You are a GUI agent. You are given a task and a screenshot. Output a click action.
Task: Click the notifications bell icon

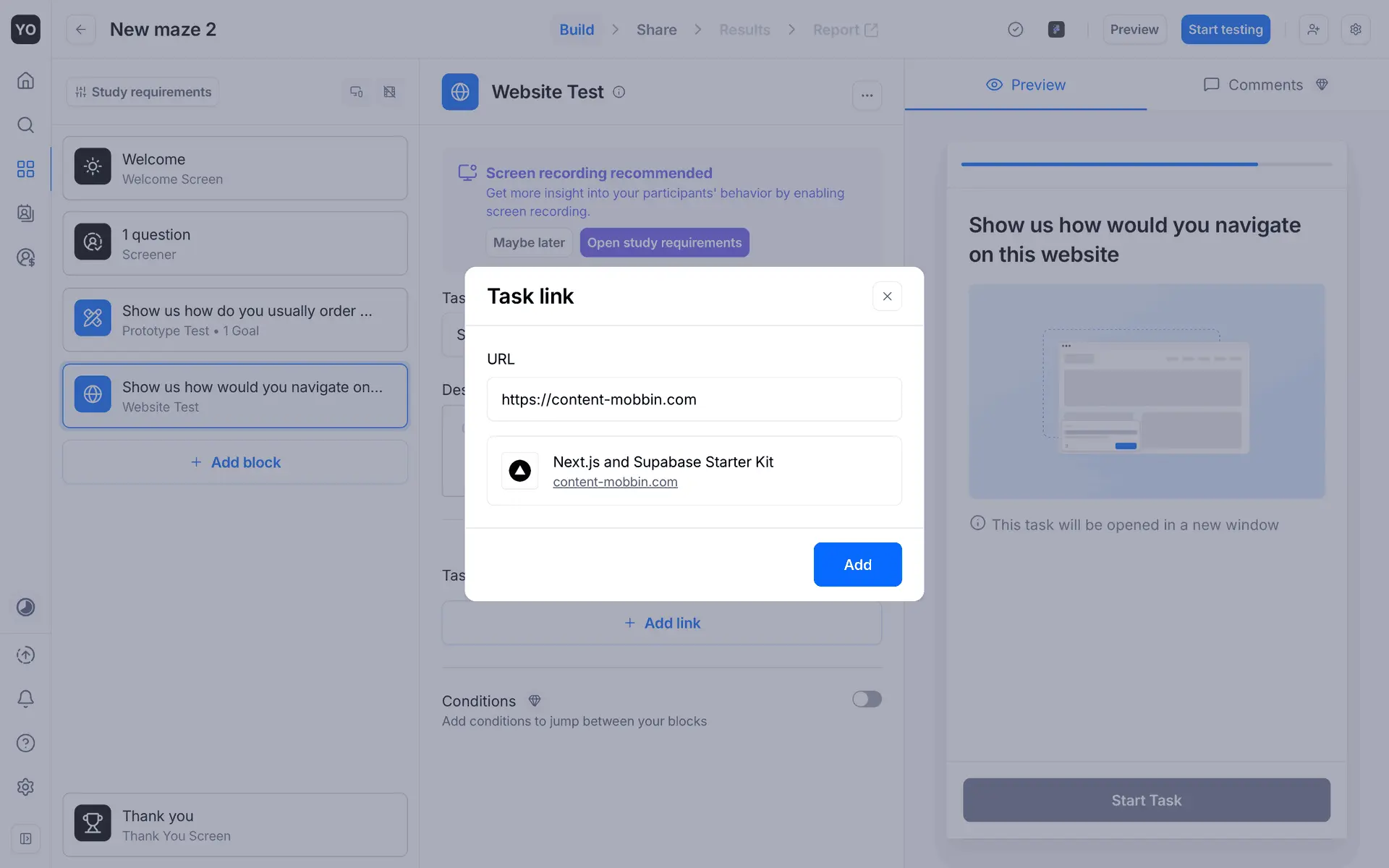point(25,699)
